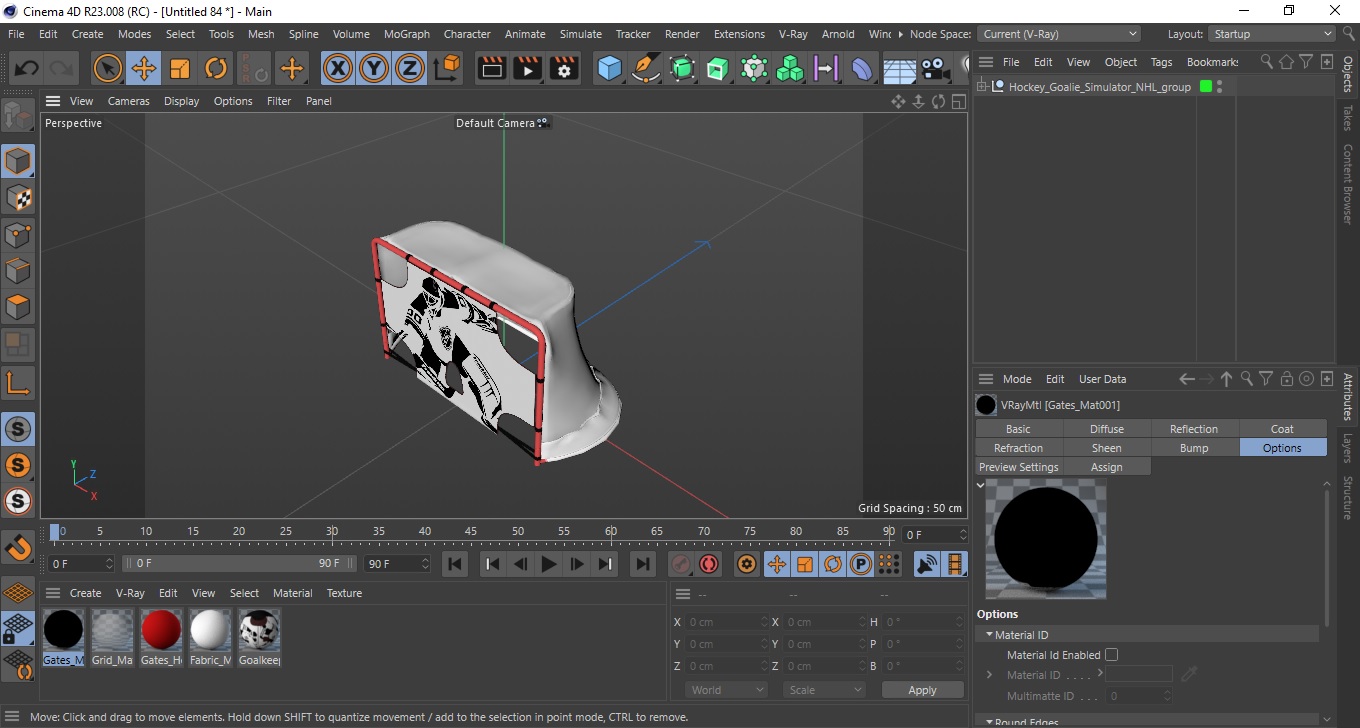Open the World coordinate dropdown
Image resolution: width=1360 pixels, height=728 pixels.
(727, 690)
